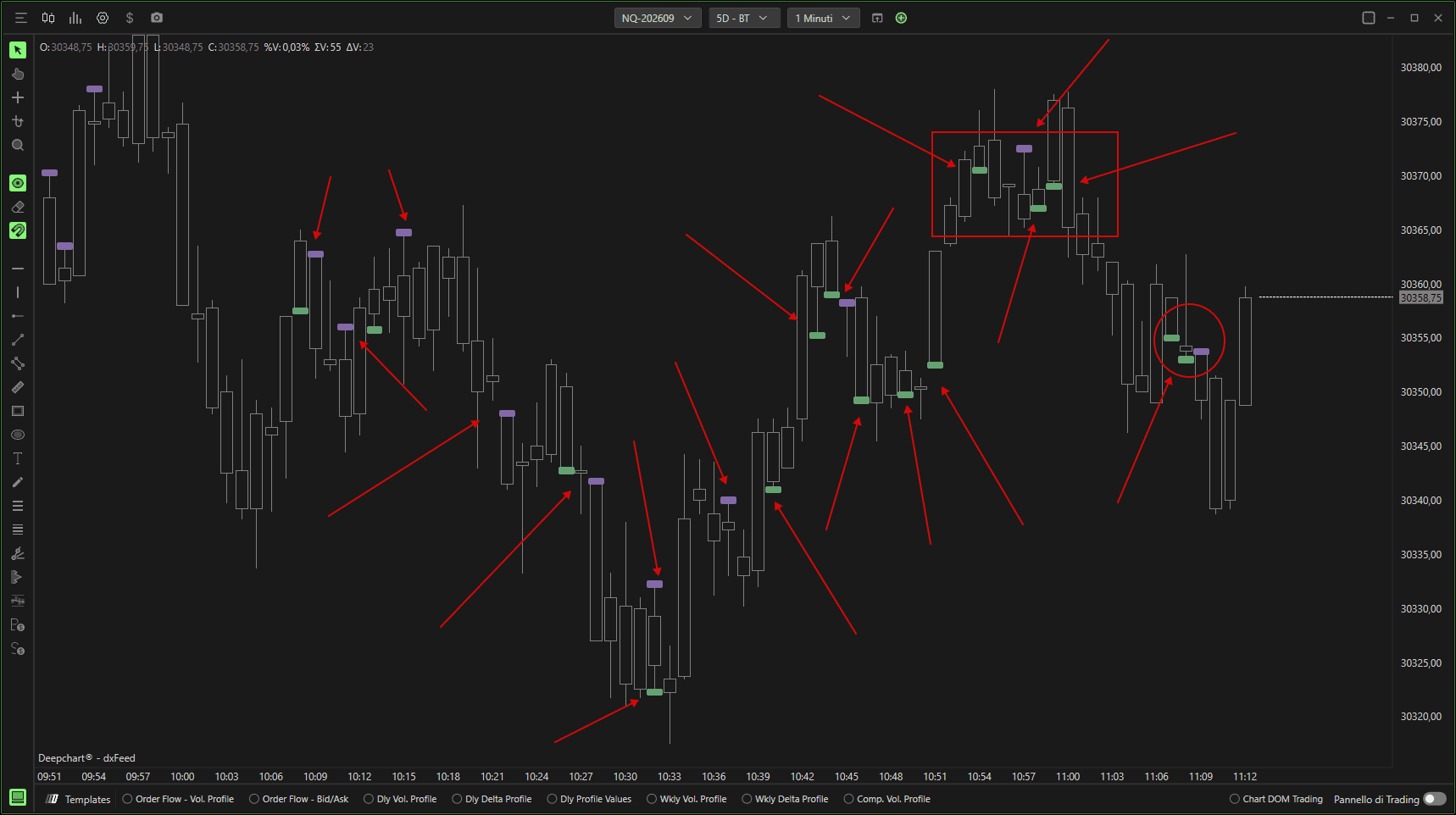Image resolution: width=1456 pixels, height=815 pixels.
Task: Toggle the magnet snap mode
Action: click(18, 230)
